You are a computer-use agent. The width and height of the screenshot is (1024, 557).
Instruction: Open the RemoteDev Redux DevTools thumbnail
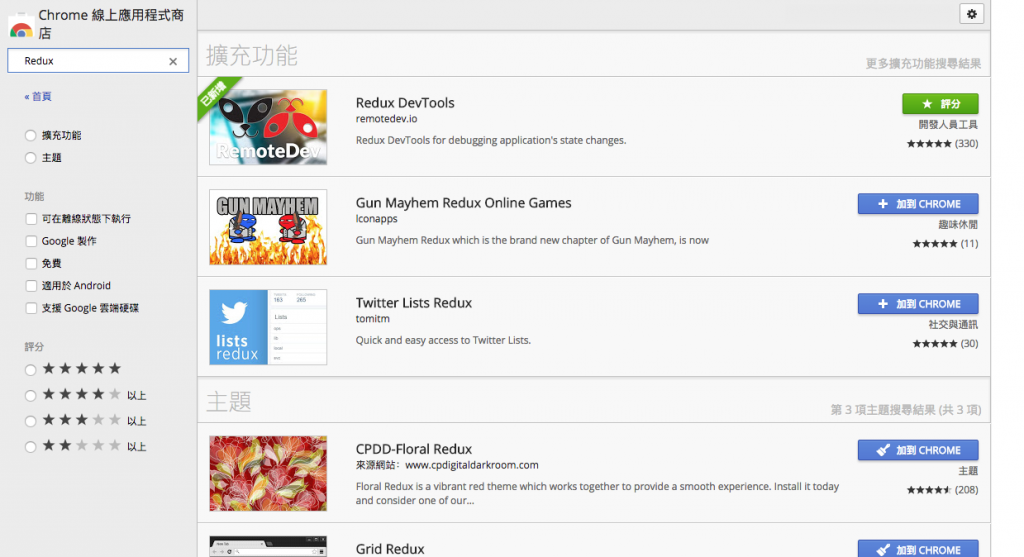[x=268, y=127]
